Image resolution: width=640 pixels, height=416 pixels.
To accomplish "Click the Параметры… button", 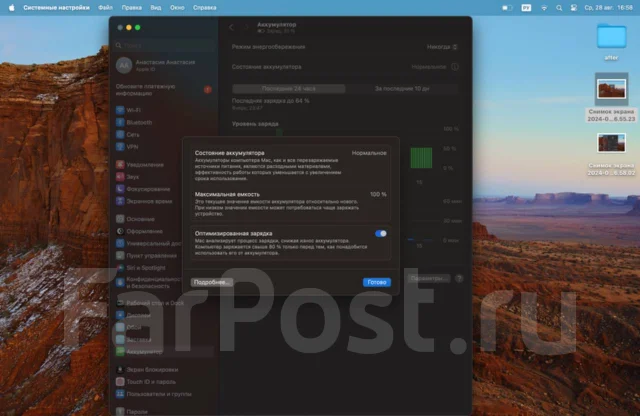I will click(428, 278).
